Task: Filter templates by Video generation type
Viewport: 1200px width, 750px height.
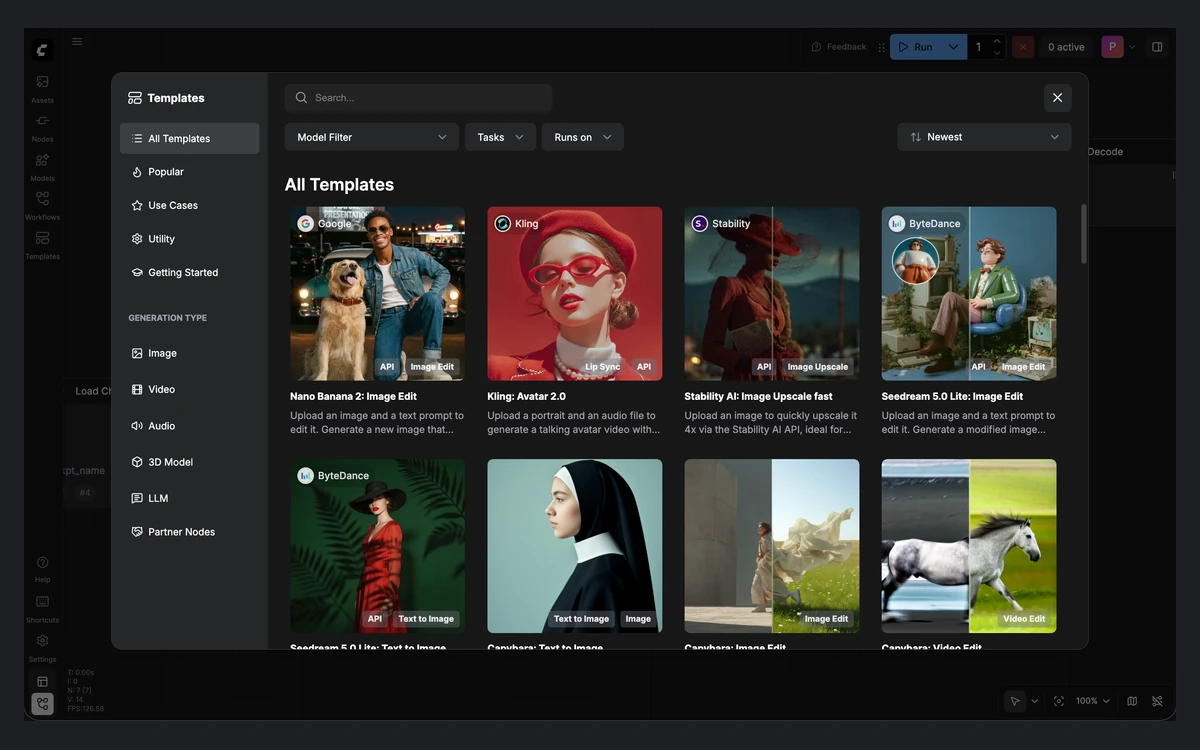Action: click(x=190, y=389)
